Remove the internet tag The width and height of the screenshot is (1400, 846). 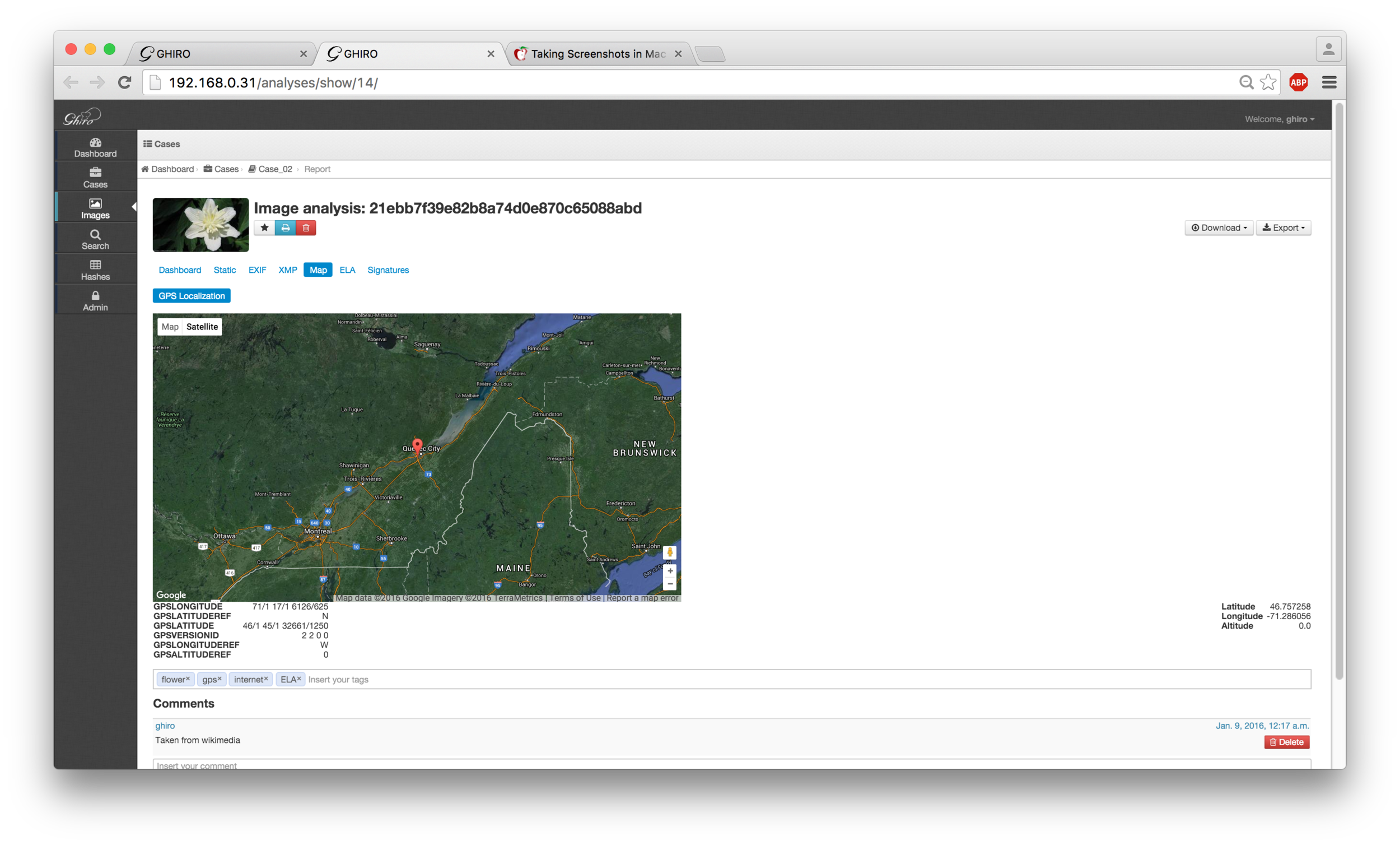[x=265, y=678]
